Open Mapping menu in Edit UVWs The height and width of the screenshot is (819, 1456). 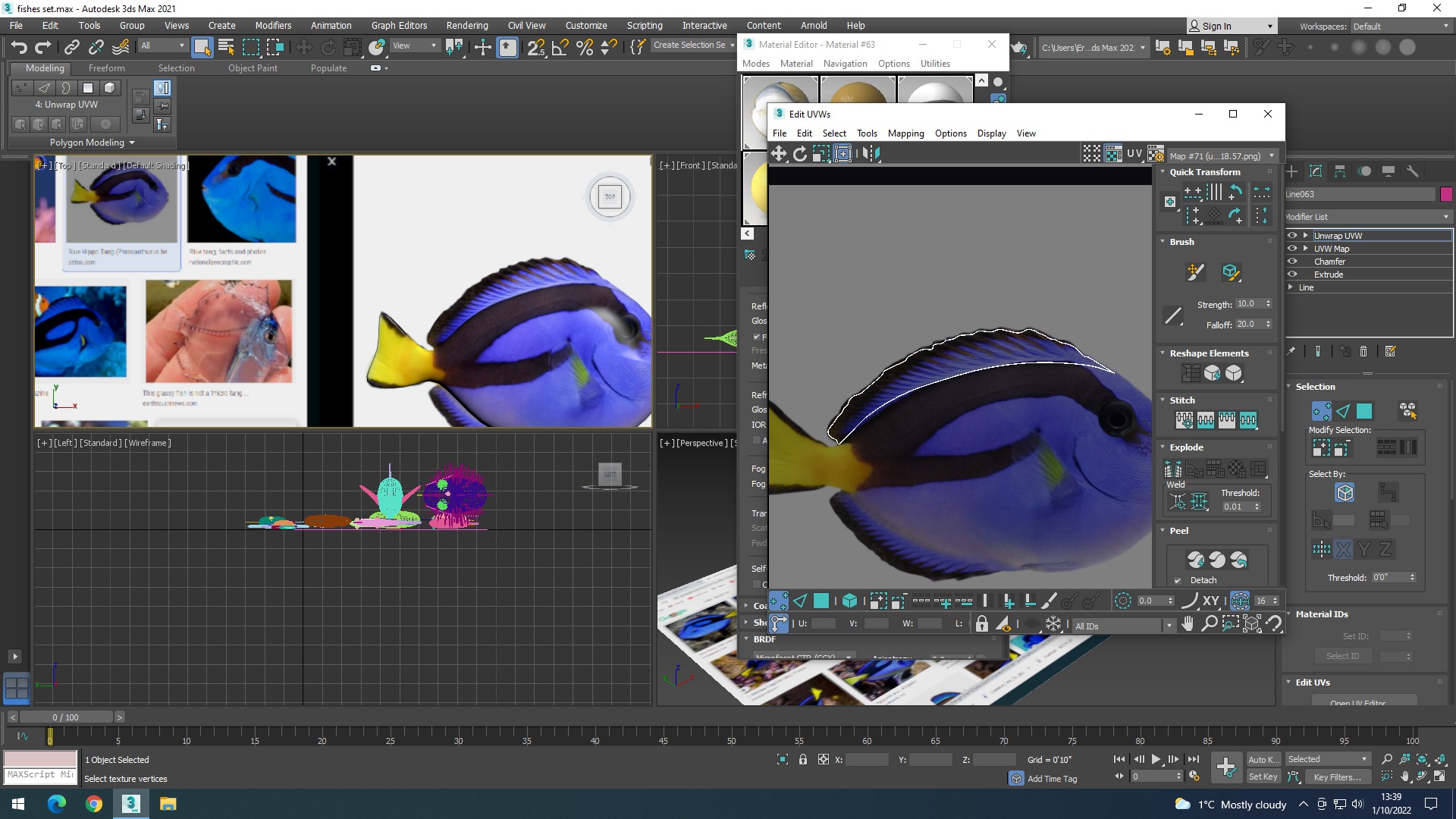(x=905, y=133)
